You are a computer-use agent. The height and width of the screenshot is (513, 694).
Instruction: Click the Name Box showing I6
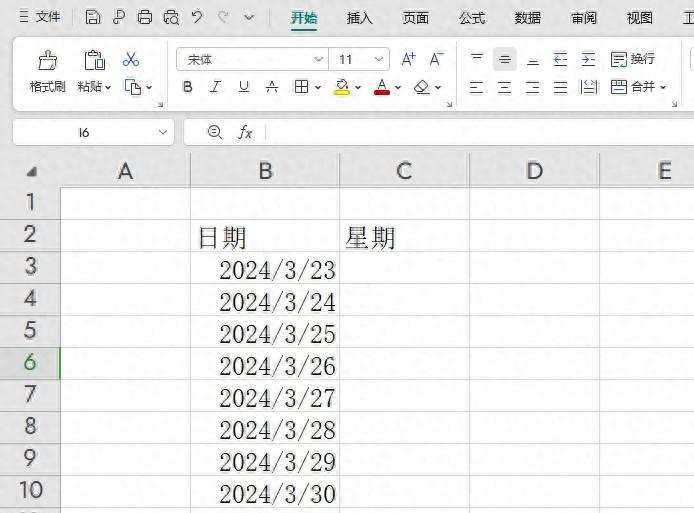pyautogui.click(x=84, y=132)
